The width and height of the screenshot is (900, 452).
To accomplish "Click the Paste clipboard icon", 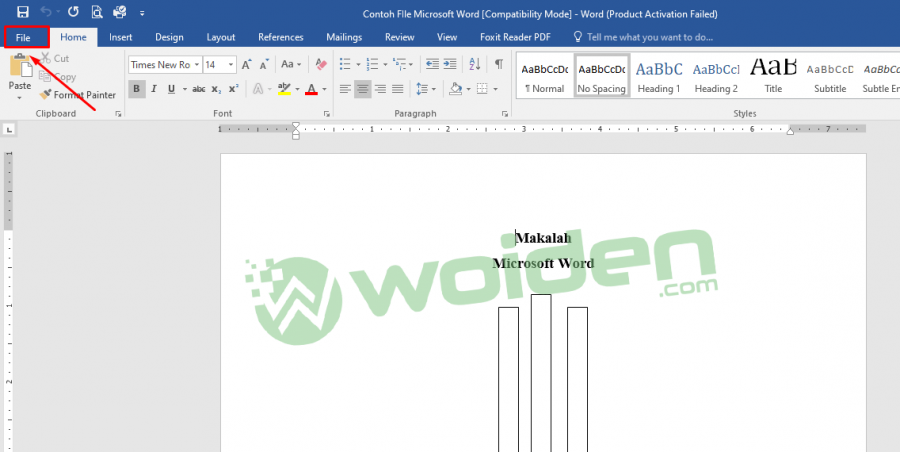I will click(20, 65).
